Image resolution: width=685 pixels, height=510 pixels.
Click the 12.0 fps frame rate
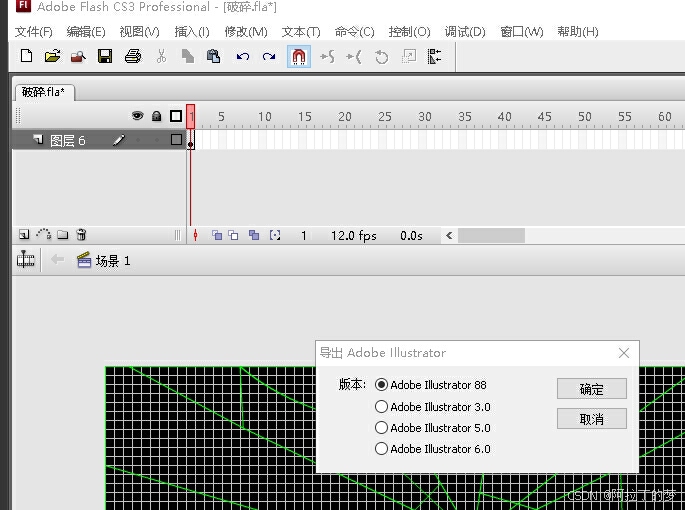click(x=353, y=236)
